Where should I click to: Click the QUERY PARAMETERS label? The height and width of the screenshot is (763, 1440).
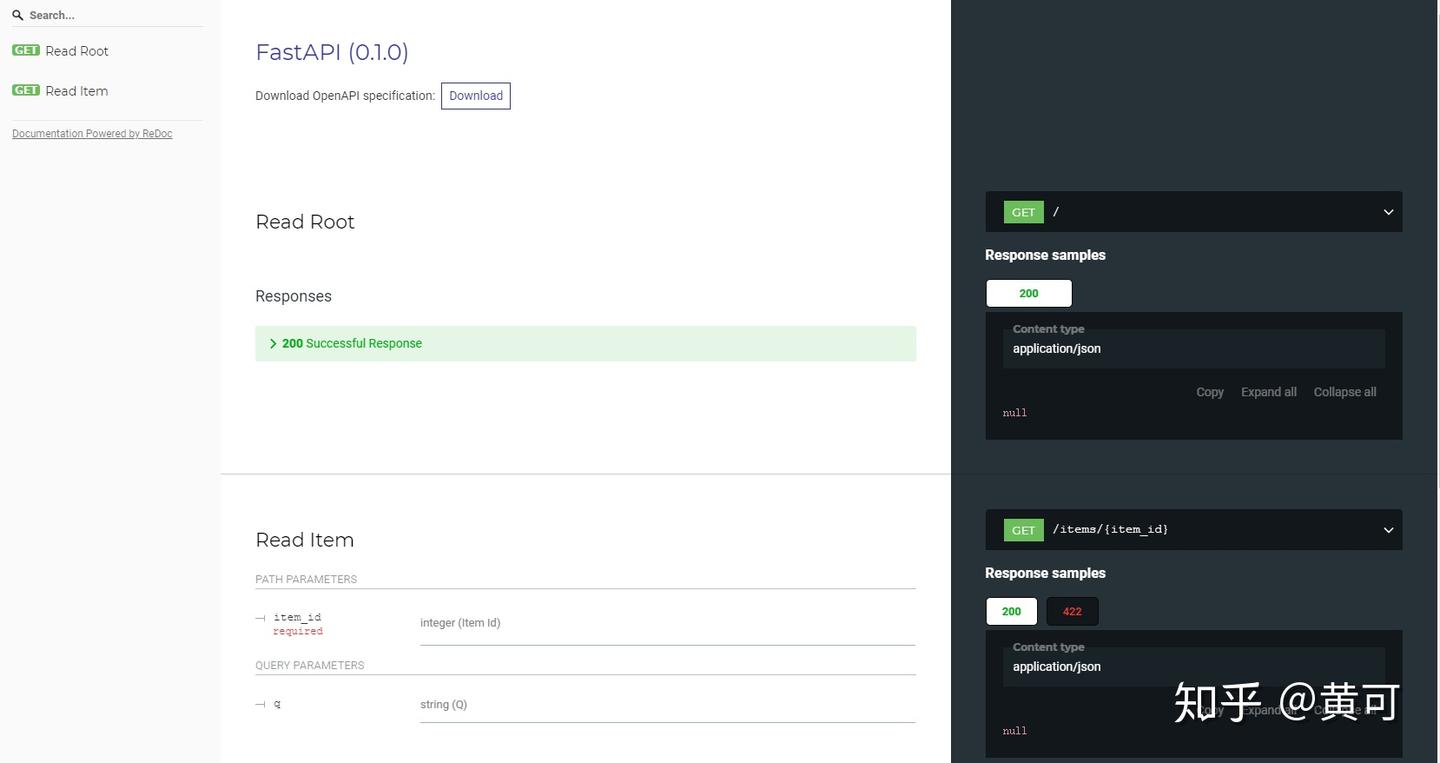point(310,665)
